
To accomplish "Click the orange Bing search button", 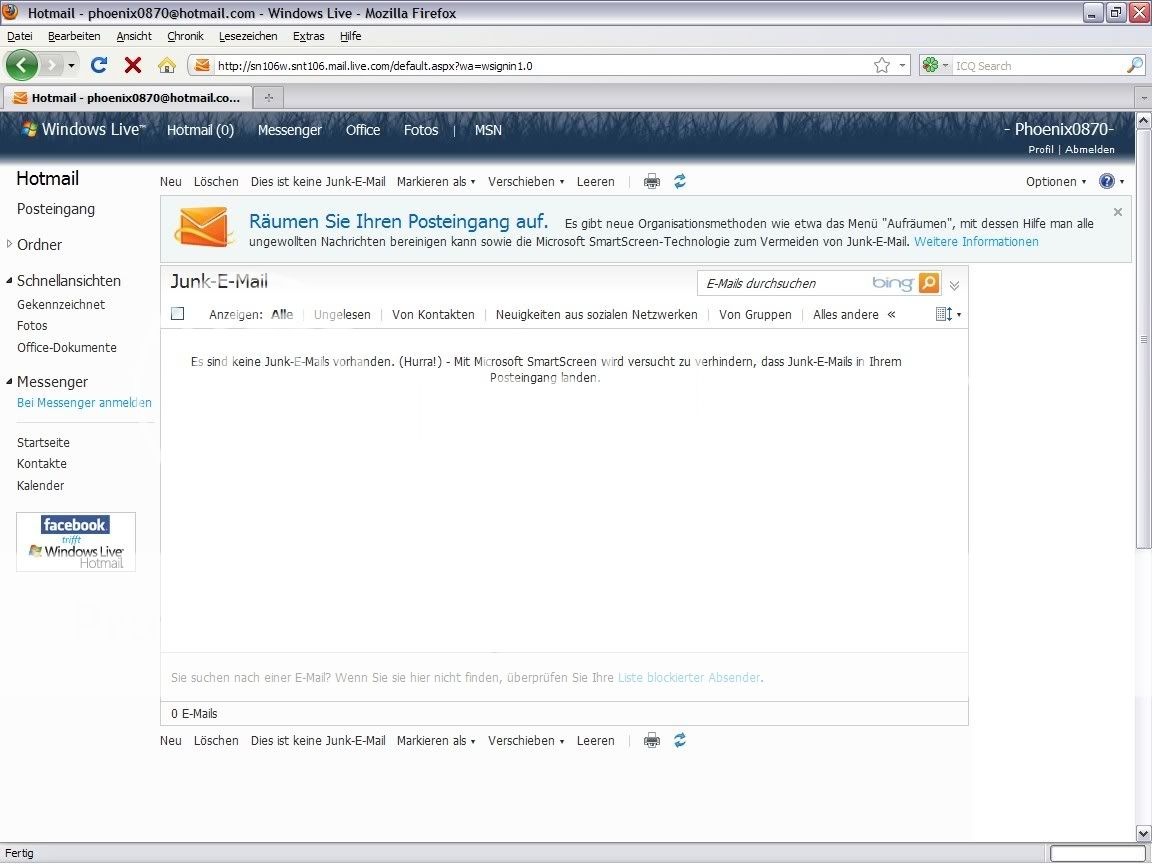I will [x=929, y=283].
